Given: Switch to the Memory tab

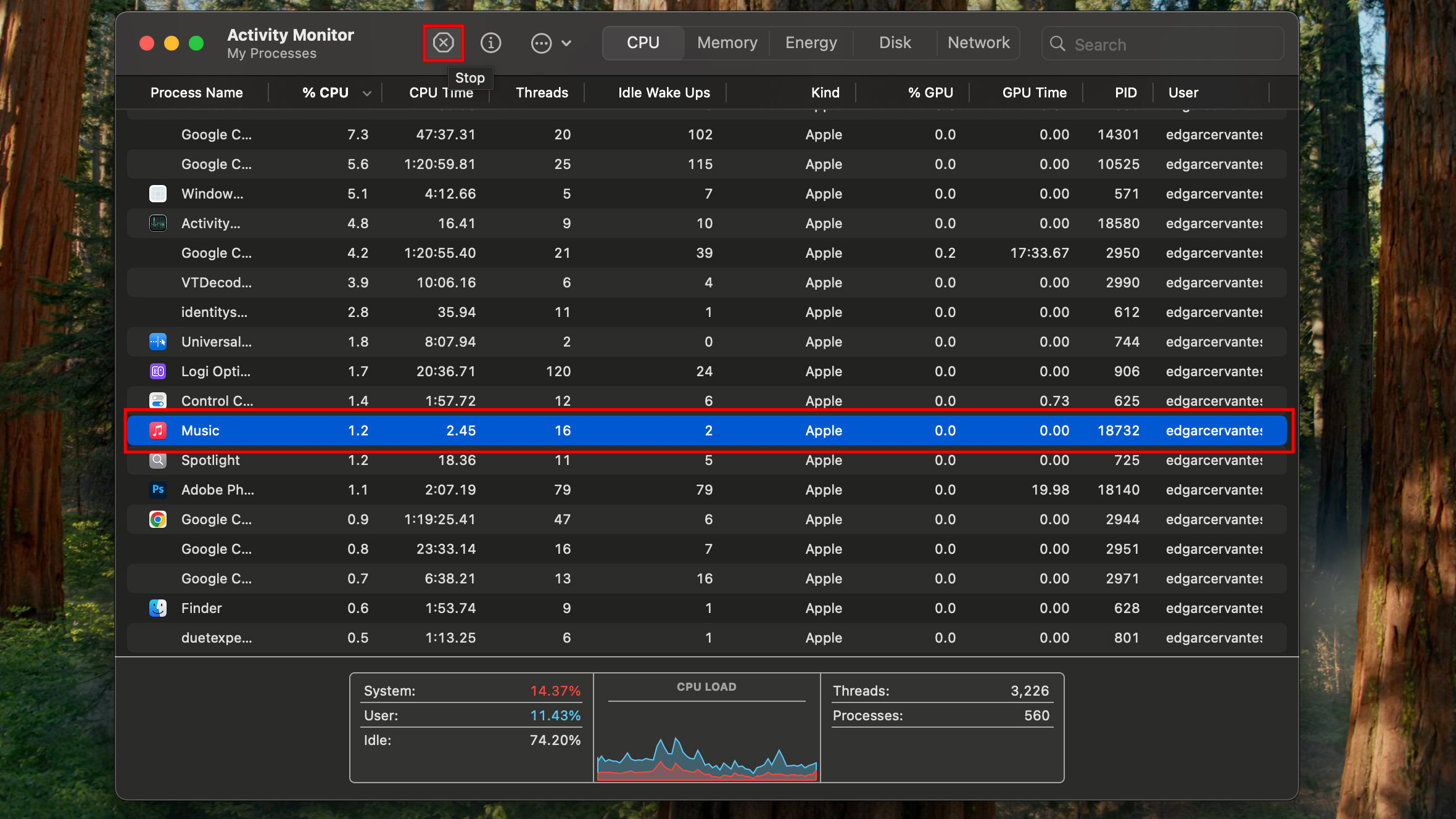Looking at the screenshot, I should [x=727, y=42].
